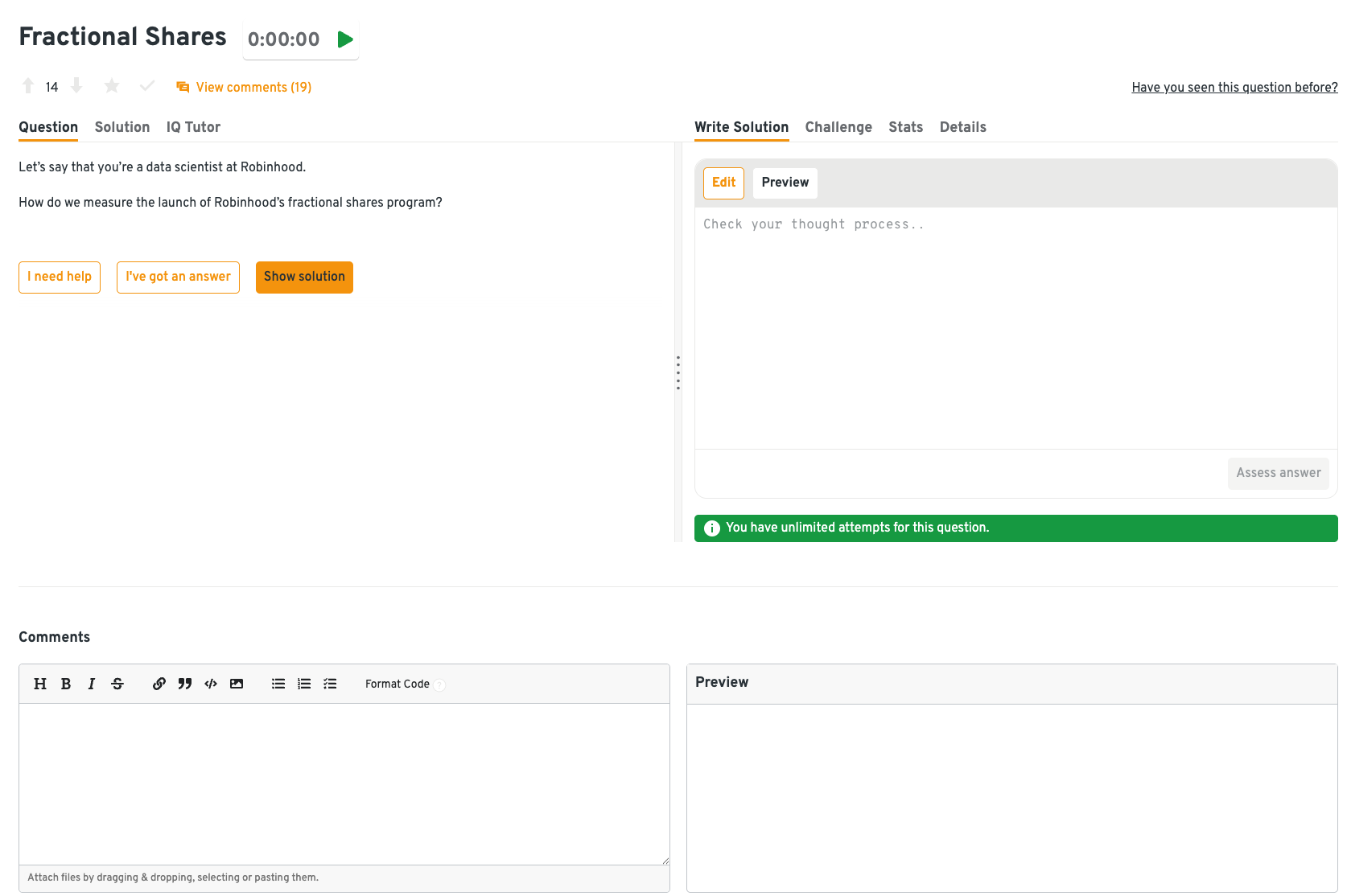Insert a blockquote with the quote icon
This screenshot has height=896, width=1347.
coord(185,684)
